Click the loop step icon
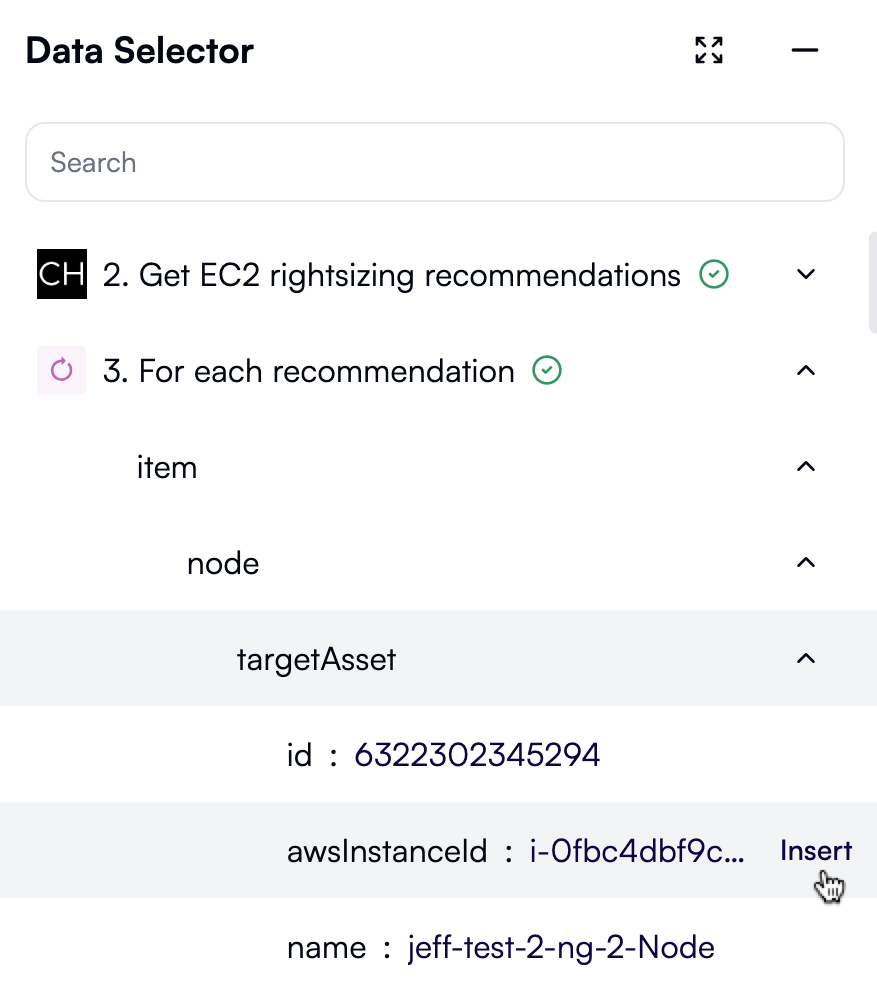This screenshot has height=992, width=877. point(62,371)
